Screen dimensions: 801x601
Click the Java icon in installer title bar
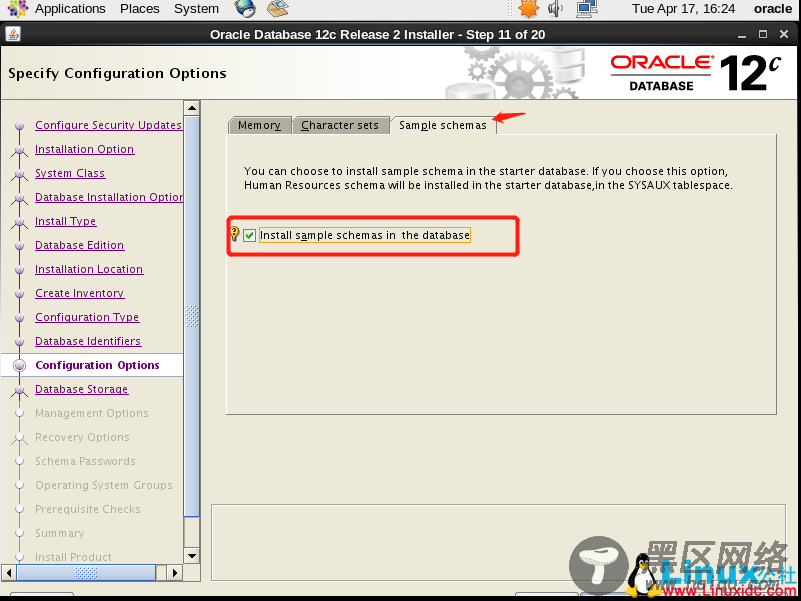13,34
